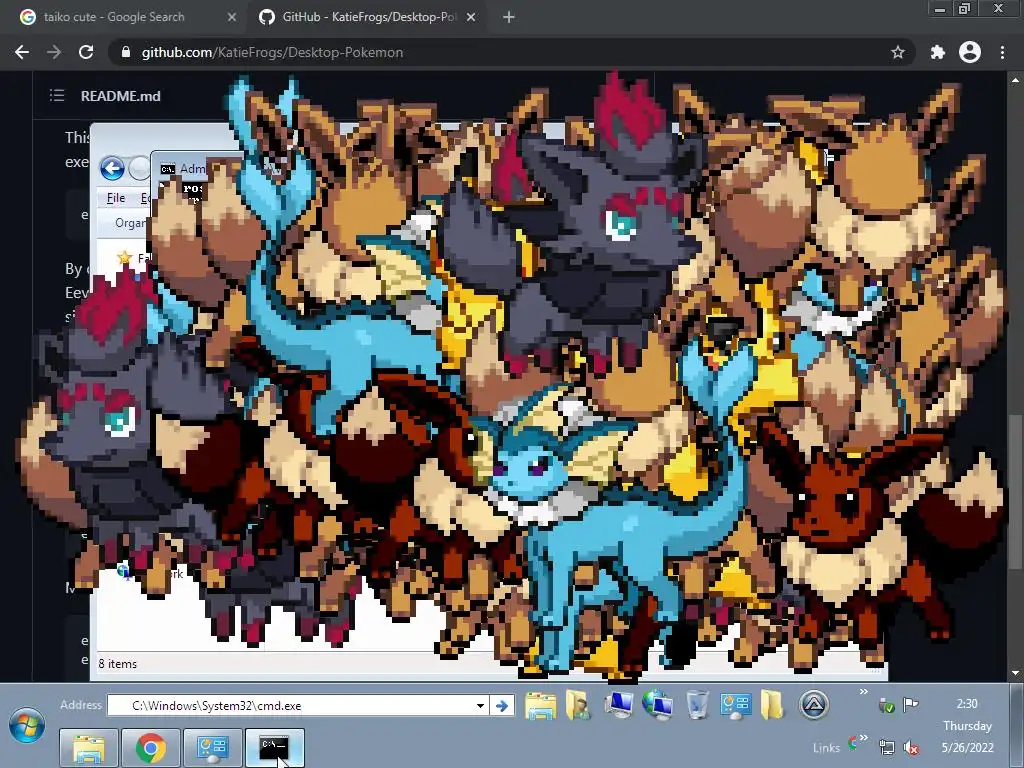The image size is (1024, 768).
Task: Open the yellow folder toolbar icon
Action: [771, 705]
